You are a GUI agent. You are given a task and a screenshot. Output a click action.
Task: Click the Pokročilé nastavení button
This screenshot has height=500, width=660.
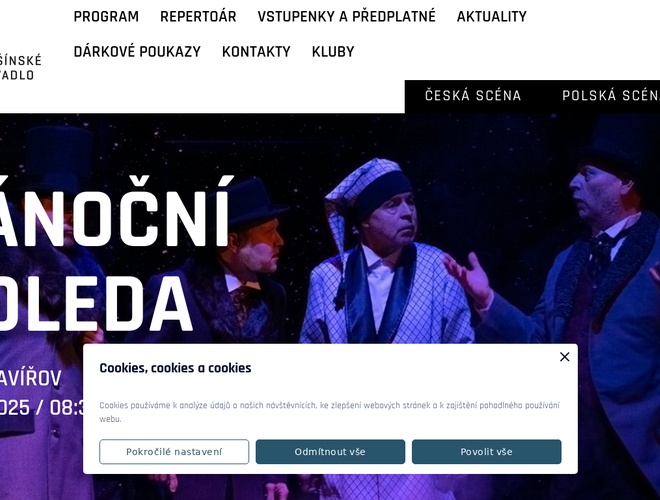coord(174,452)
